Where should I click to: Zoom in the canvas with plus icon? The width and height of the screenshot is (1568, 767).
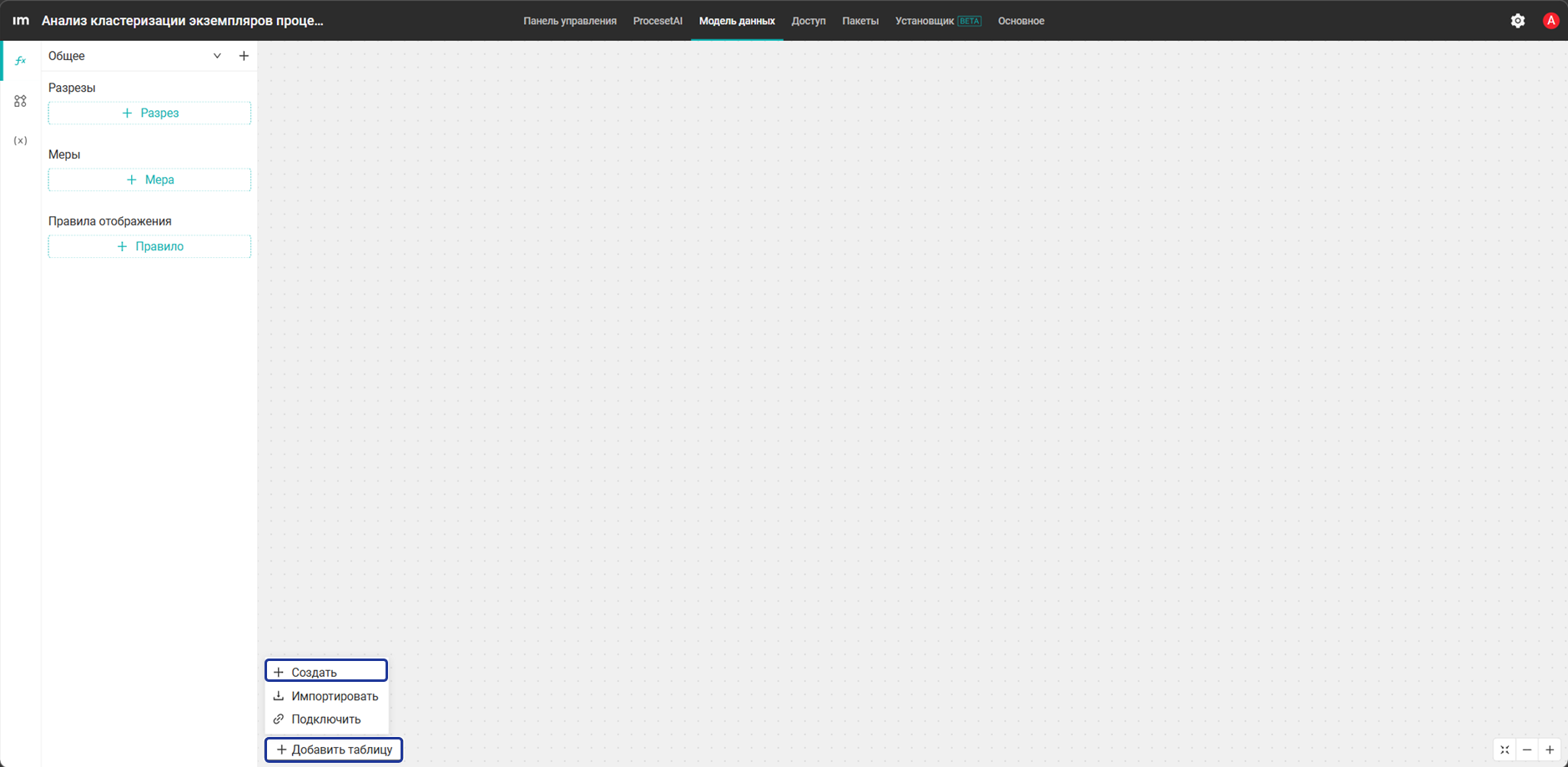pos(1550,749)
